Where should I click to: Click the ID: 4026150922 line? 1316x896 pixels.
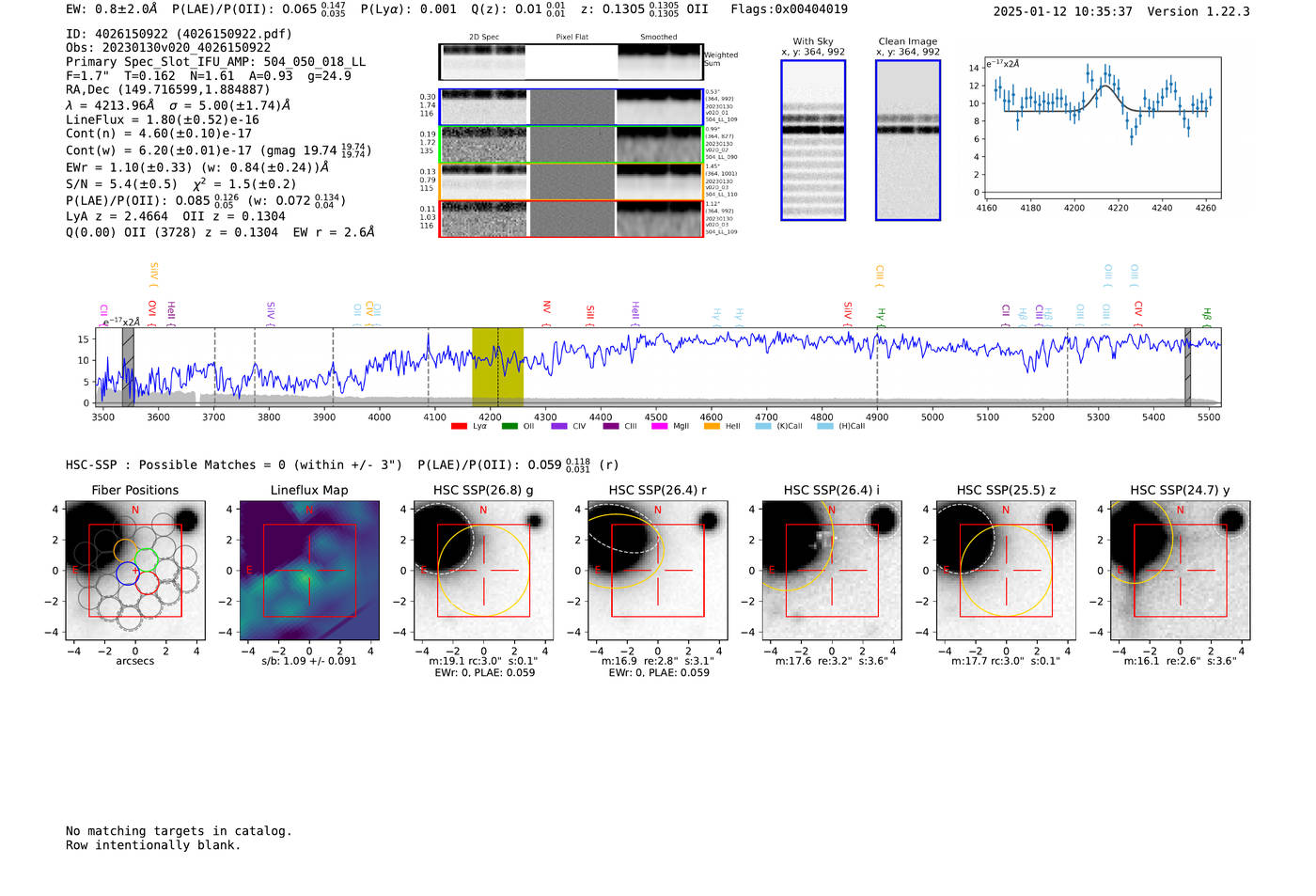coord(179,34)
